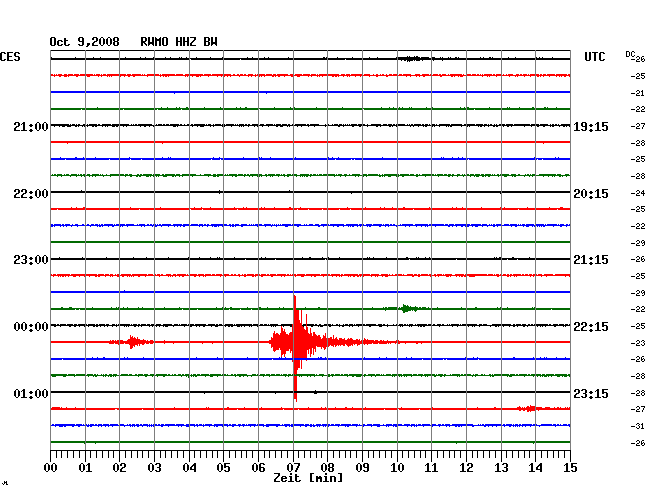Select the 22:00 local time label

click(x=31, y=194)
